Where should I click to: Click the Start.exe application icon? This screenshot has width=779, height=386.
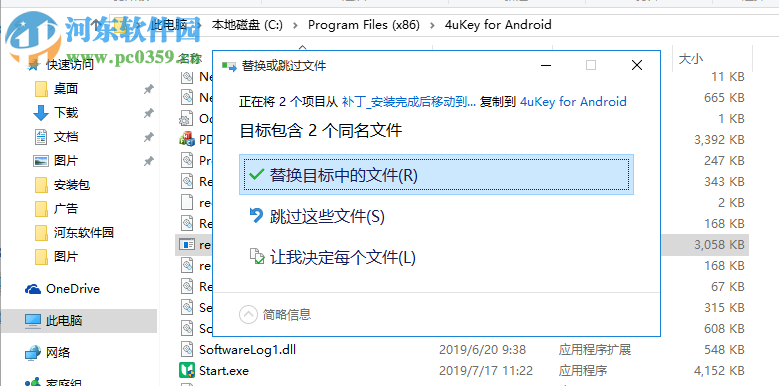(186, 371)
